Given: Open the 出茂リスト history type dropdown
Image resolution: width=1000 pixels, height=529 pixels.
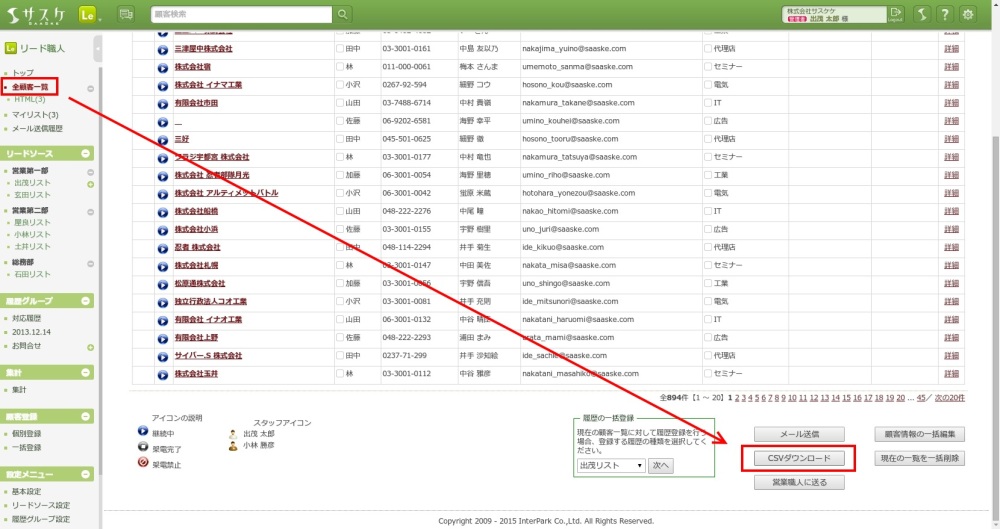Looking at the screenshot, I should (x=611, y=465).
